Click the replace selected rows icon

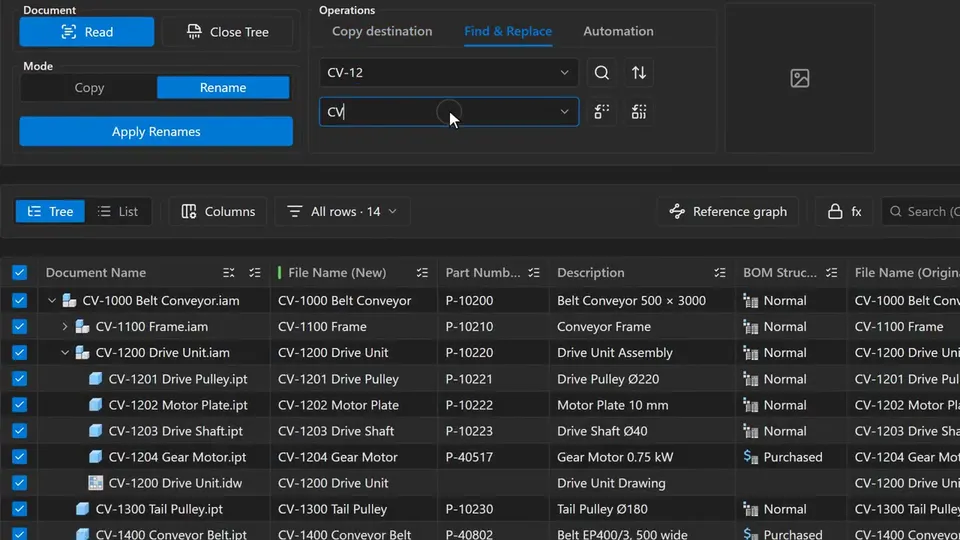601,111
